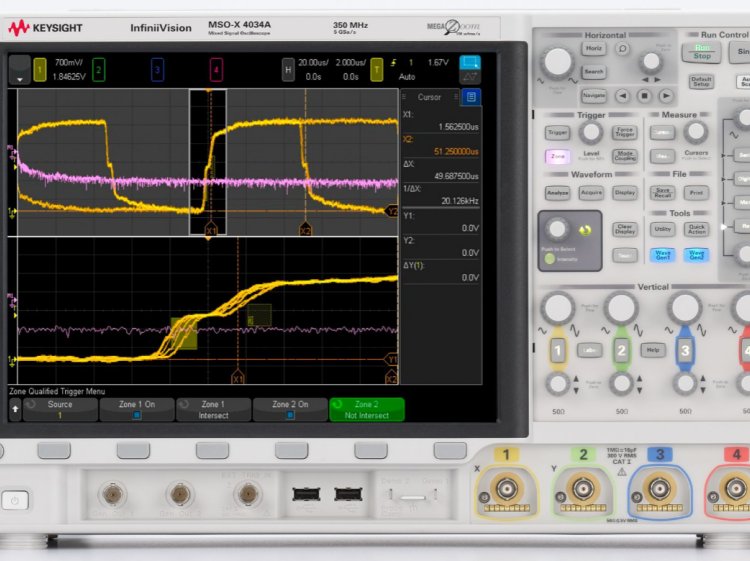Screen dimensions: 750x561
Task: Tap the H horizontal timebase badge
Action: pyautogui.click(x=288, y=70)
